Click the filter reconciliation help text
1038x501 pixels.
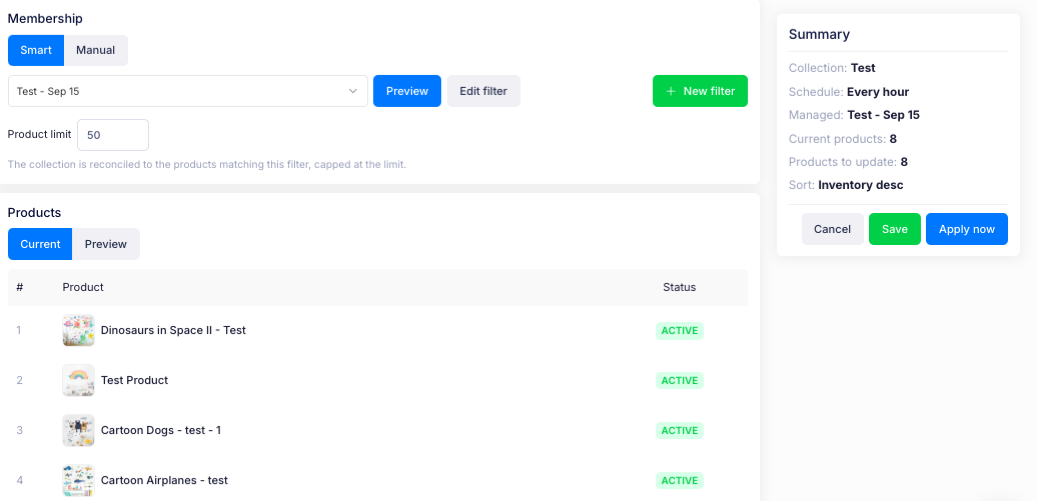(207, 164)
